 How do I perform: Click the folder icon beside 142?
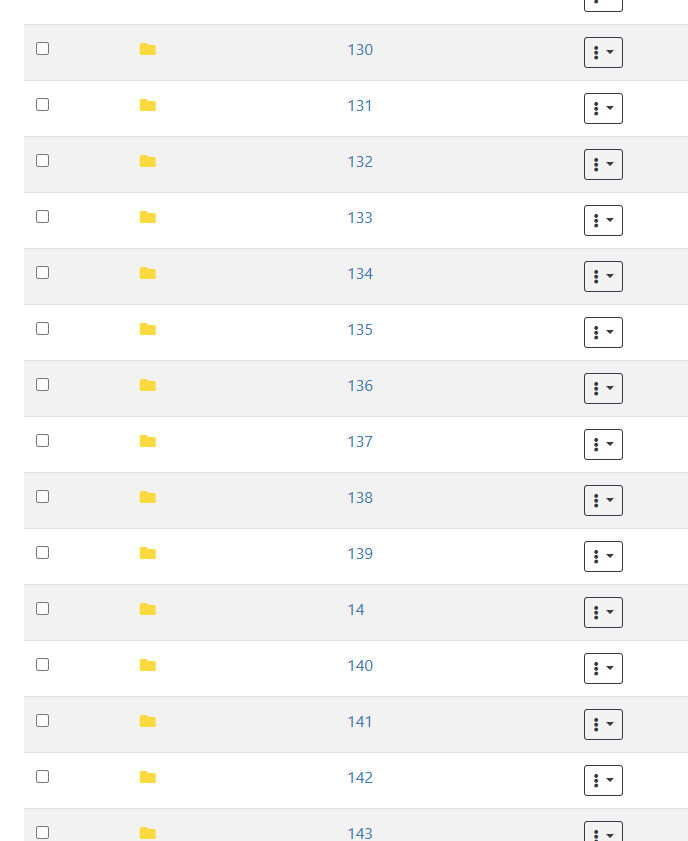(x=148, y=778)
